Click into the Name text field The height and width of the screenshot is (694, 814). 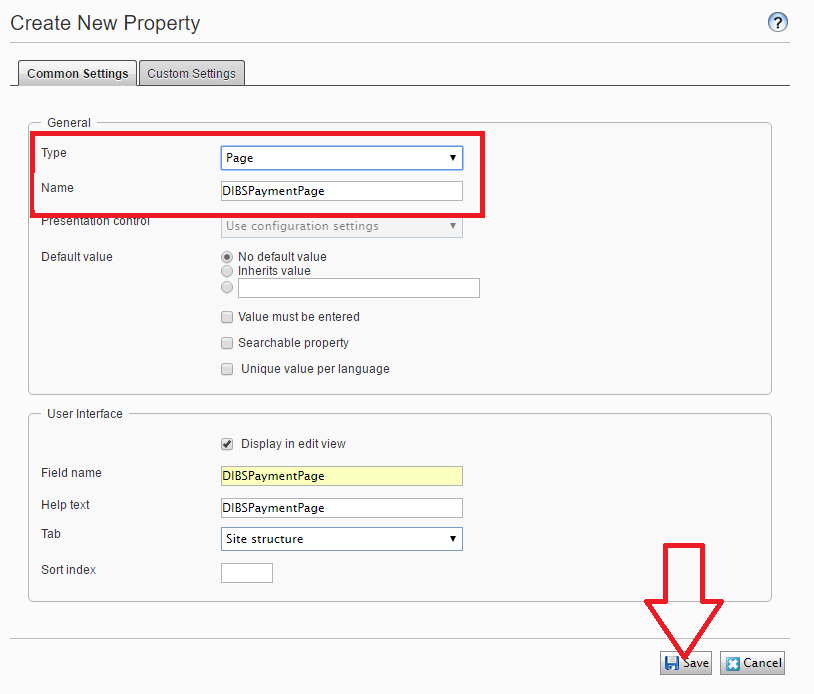coord(341,191)
